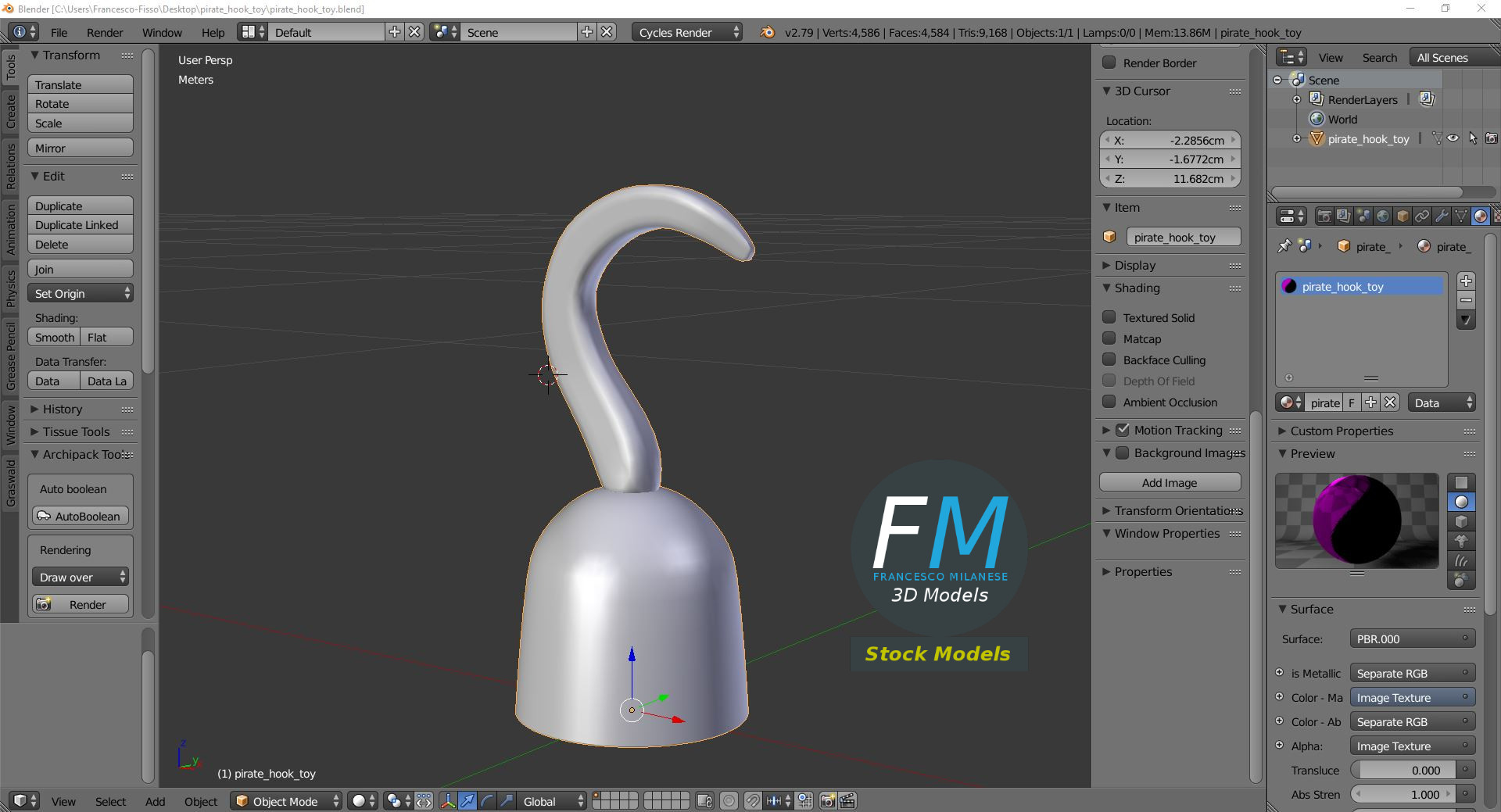Open the Render properties camera tab
The width and height of the screenshot is (1501, 812).
pos(1324,216)
